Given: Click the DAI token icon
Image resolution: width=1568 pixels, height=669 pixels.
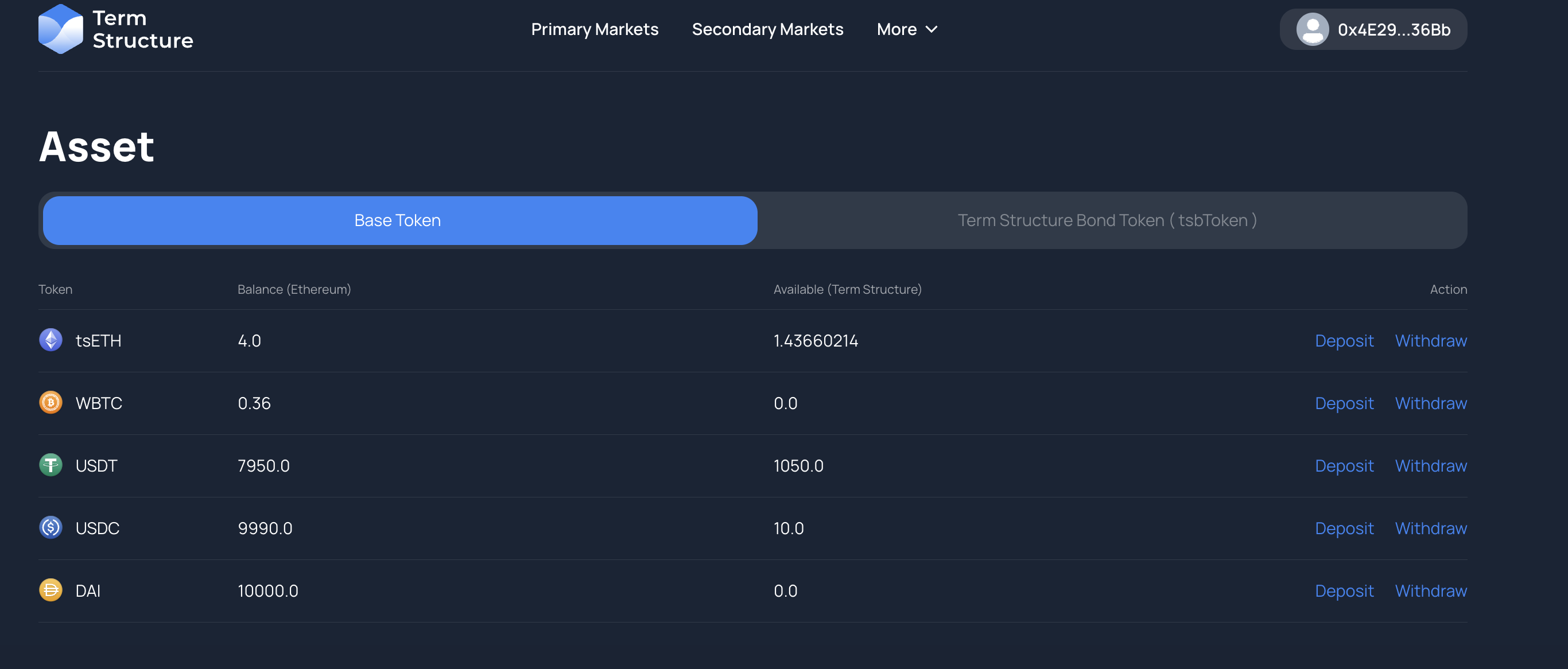Looking at the screenshot, I should (51, 590).
